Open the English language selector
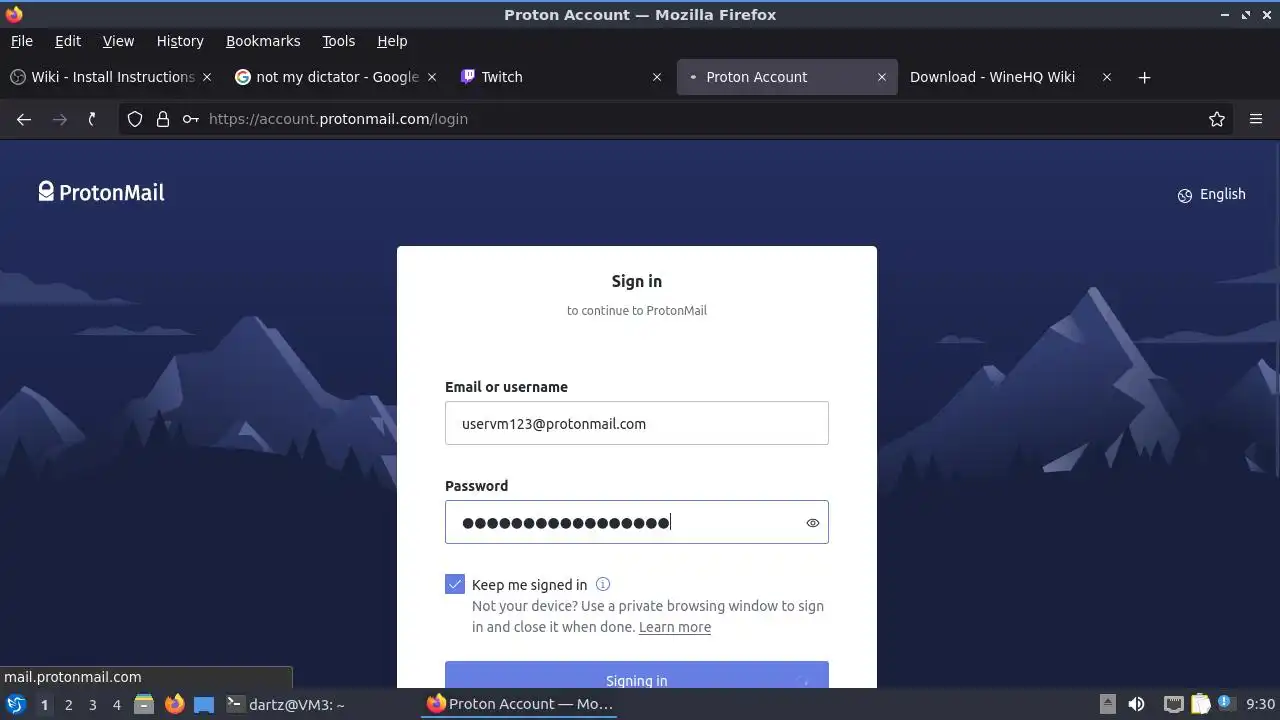Screen dimensions: 1280x720 click(1211, 194)
